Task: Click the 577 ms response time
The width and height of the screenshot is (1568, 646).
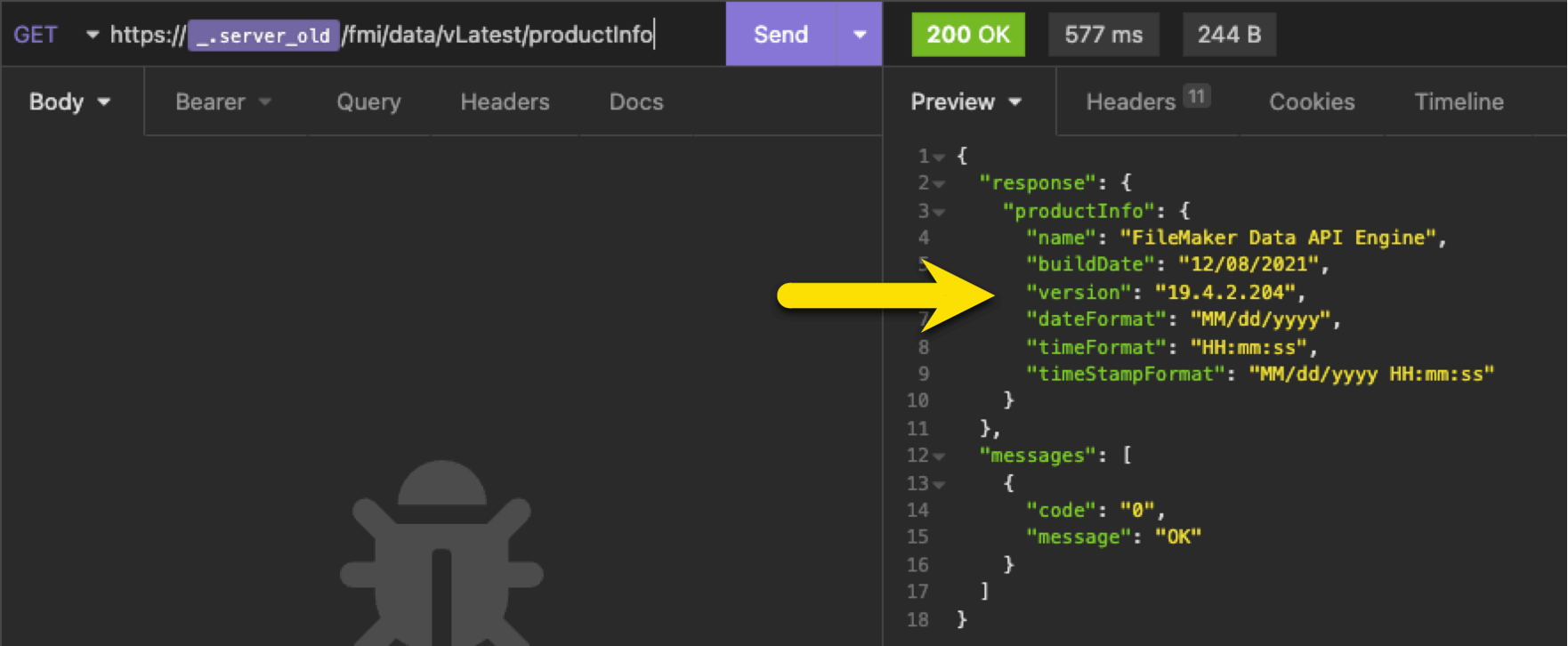Action: (1103, 35)
